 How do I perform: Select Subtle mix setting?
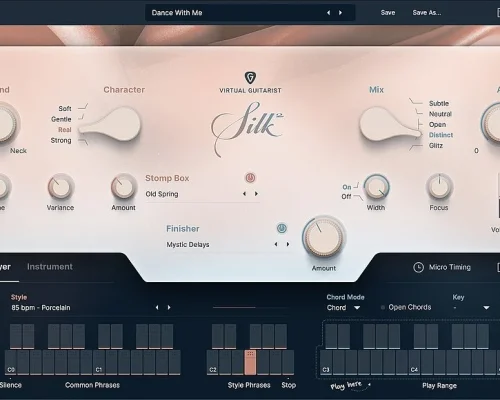pos(439,103)
